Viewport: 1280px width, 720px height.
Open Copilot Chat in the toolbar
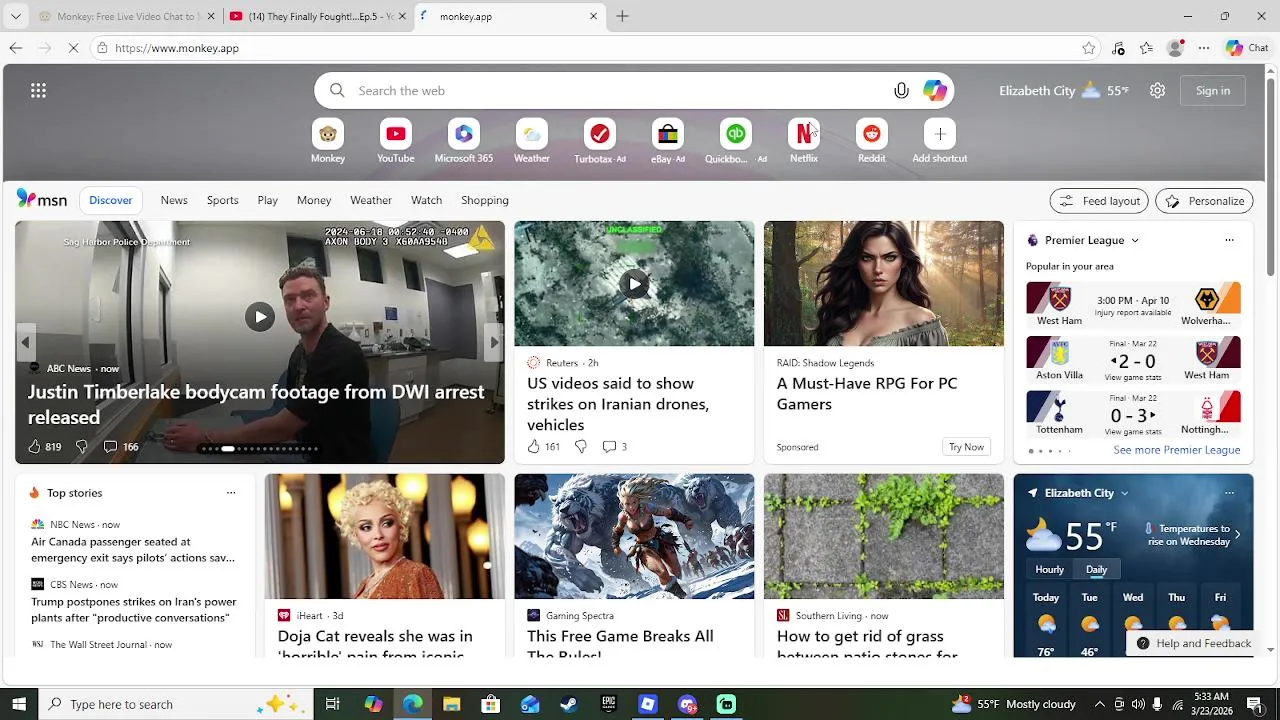tap(1247, 48)
